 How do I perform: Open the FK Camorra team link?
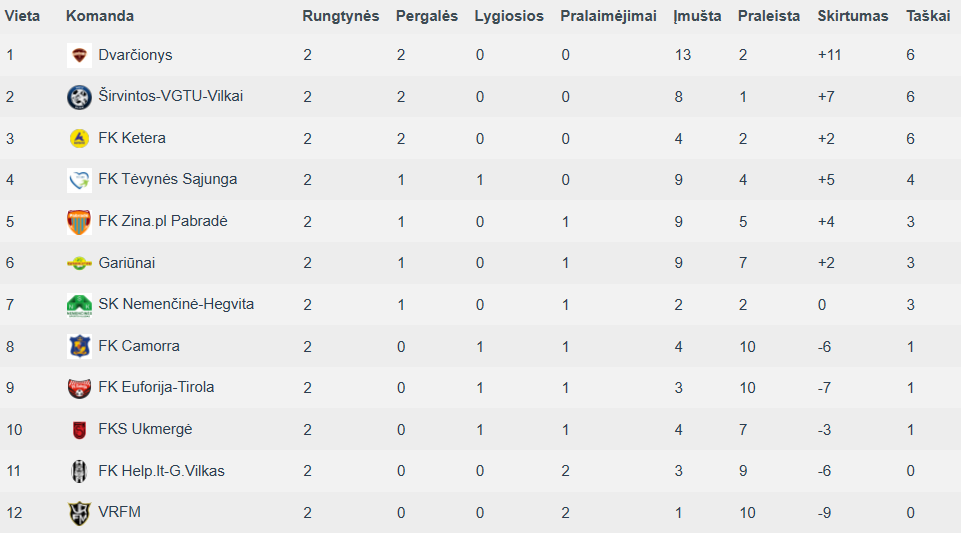pos(139,346)
